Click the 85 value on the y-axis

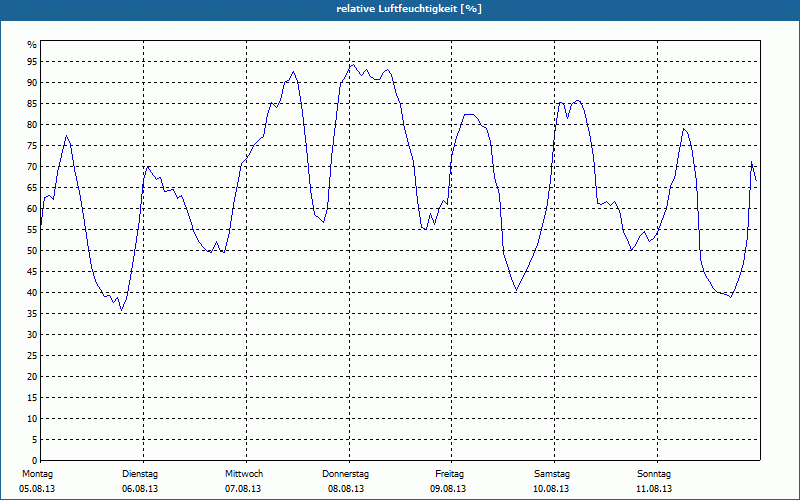(x=32, y=104)
